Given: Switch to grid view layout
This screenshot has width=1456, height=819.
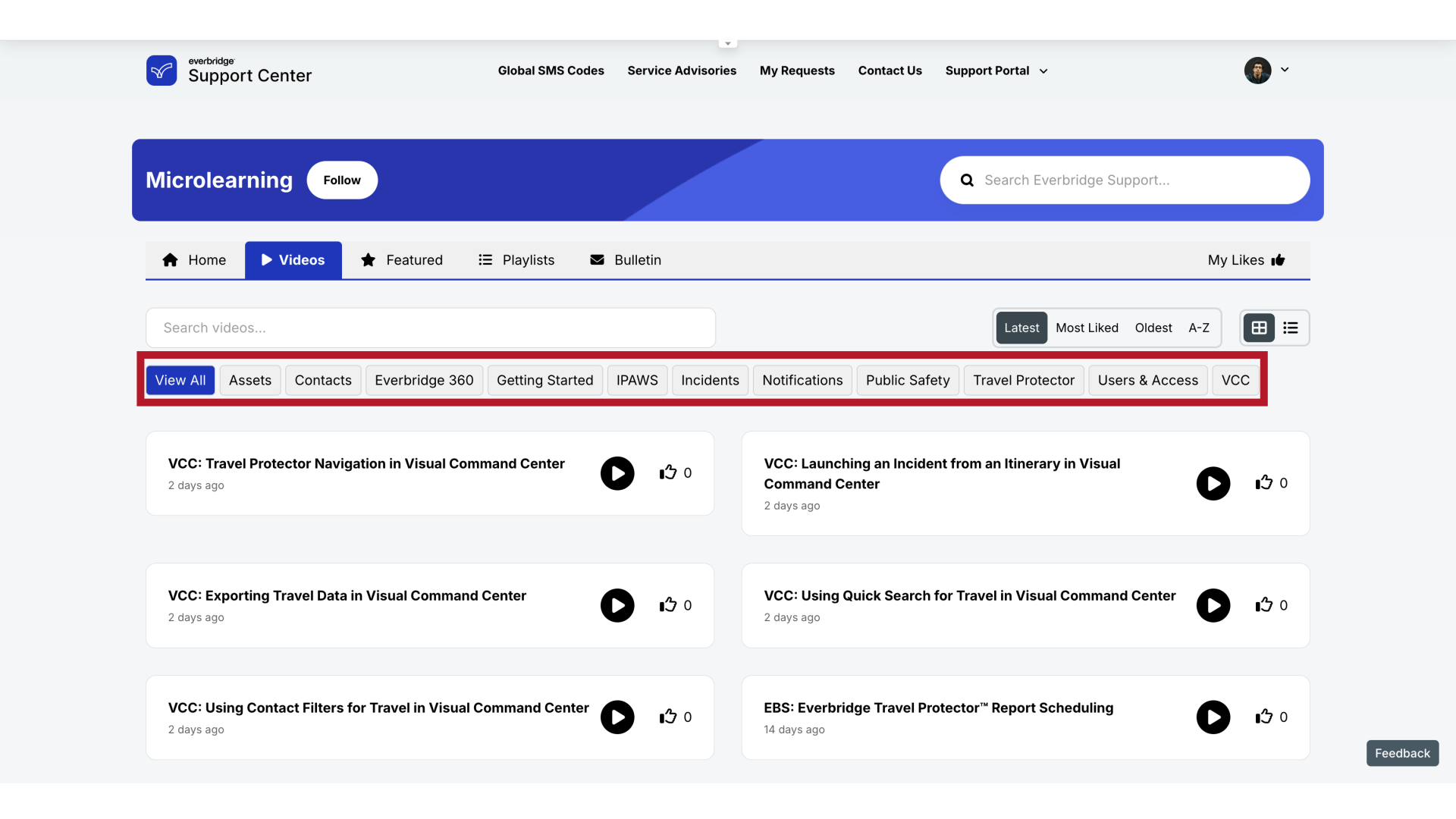Looking at the screenshot, I should point(1259,328).
